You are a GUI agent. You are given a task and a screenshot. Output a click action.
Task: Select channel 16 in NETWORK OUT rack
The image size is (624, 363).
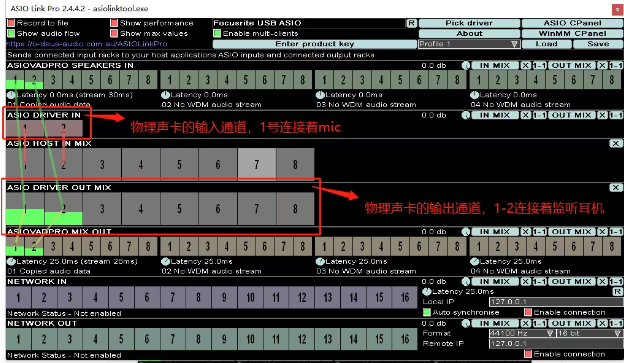[x=405, y=339]
